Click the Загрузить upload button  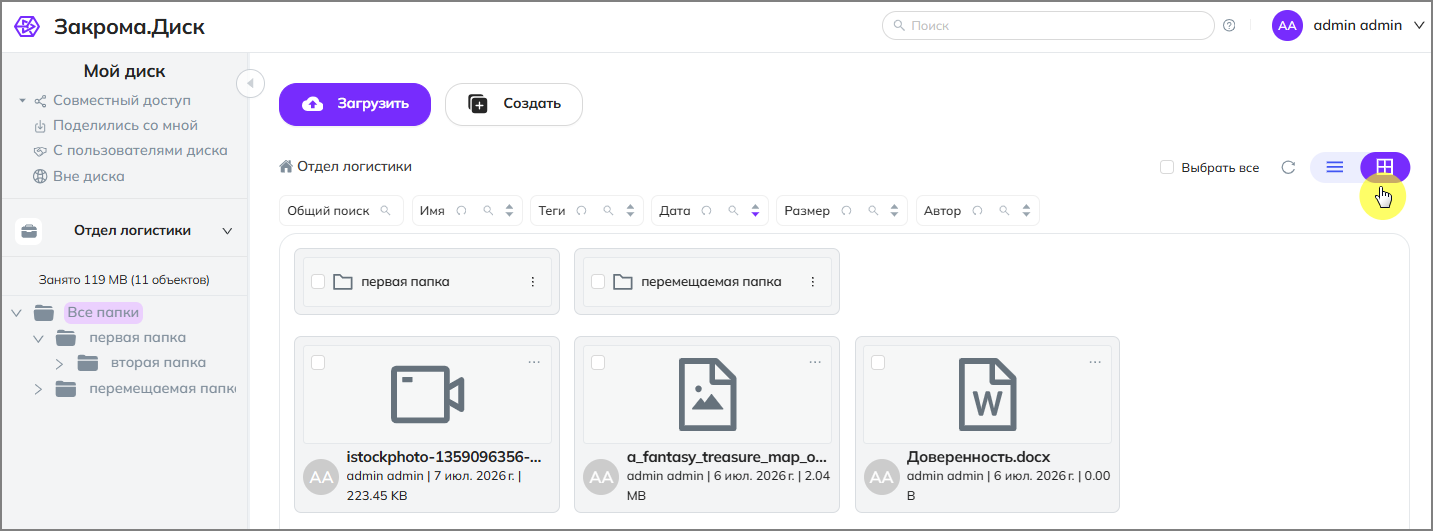(355, 104)
